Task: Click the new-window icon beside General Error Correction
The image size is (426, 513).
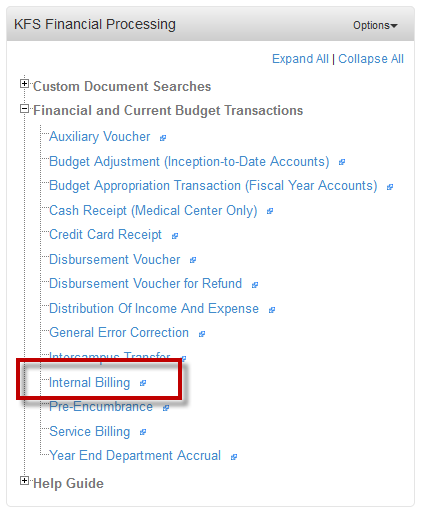Action: [202, 334]
